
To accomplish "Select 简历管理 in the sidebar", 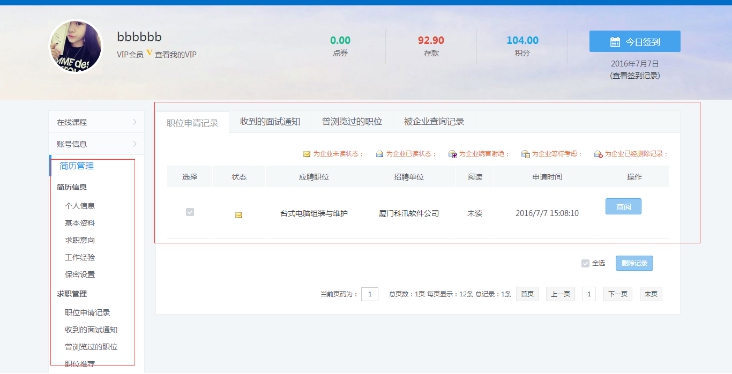I will coord(77,166).
